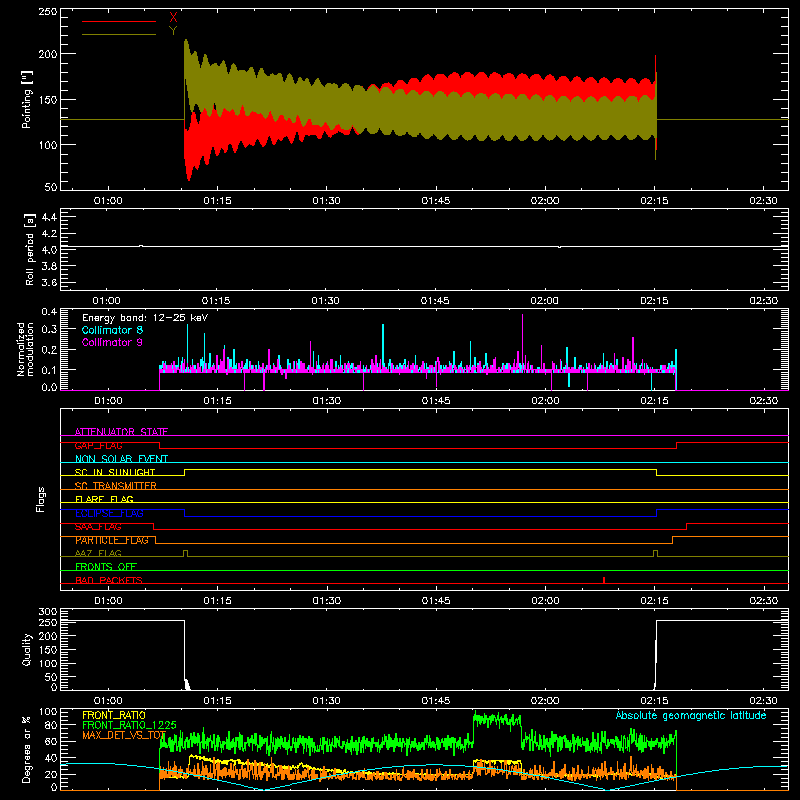Click the red X legend line in the pointing plot
The image size is (800, 800).
coord(119,21)
